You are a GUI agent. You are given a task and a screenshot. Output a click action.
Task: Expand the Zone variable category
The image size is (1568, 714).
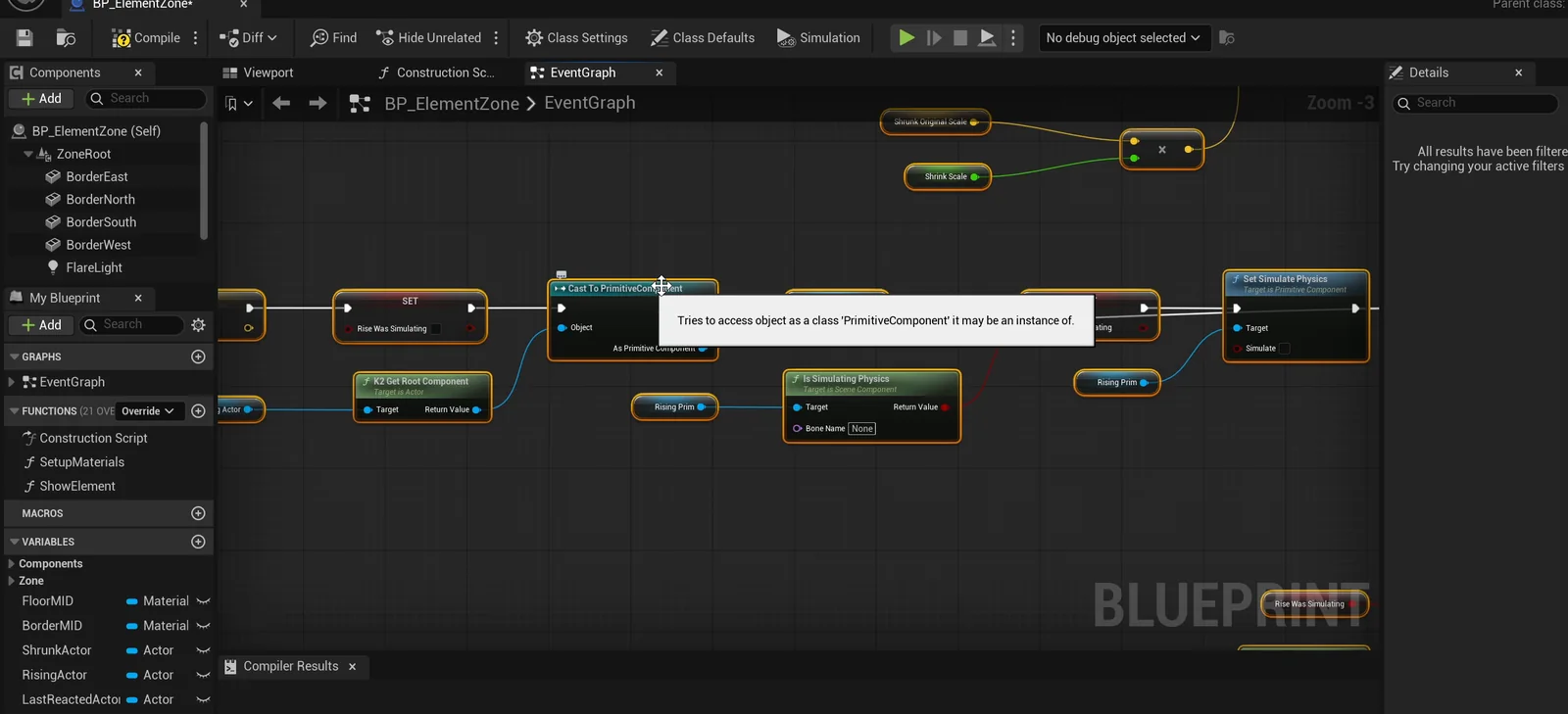click(x=11, y=581)
